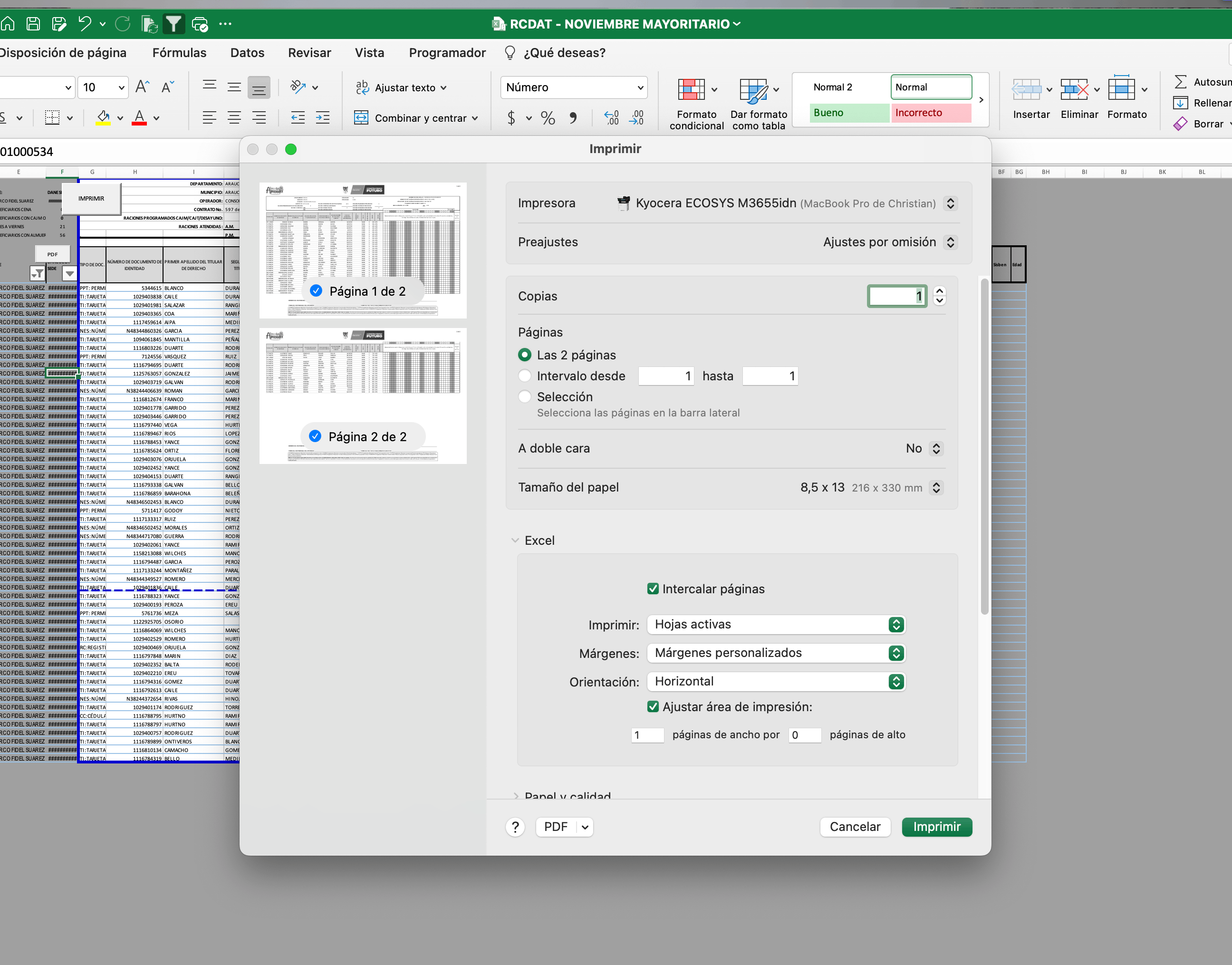This screenshot has height=965, width=1232.
Task: Click the fill color bucket icon
Action: pyautogui.click(x=103, y=117)
